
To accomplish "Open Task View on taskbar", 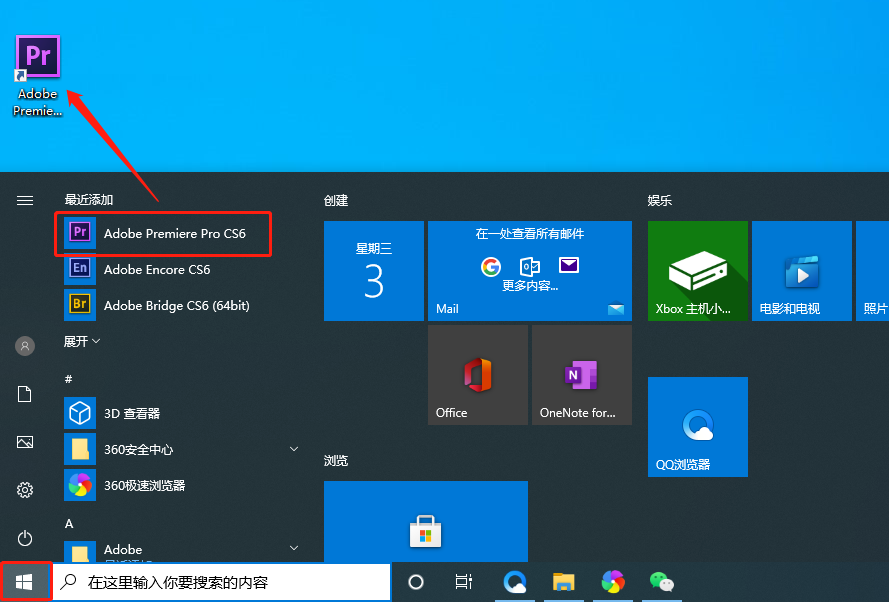I will click(464, 582).
